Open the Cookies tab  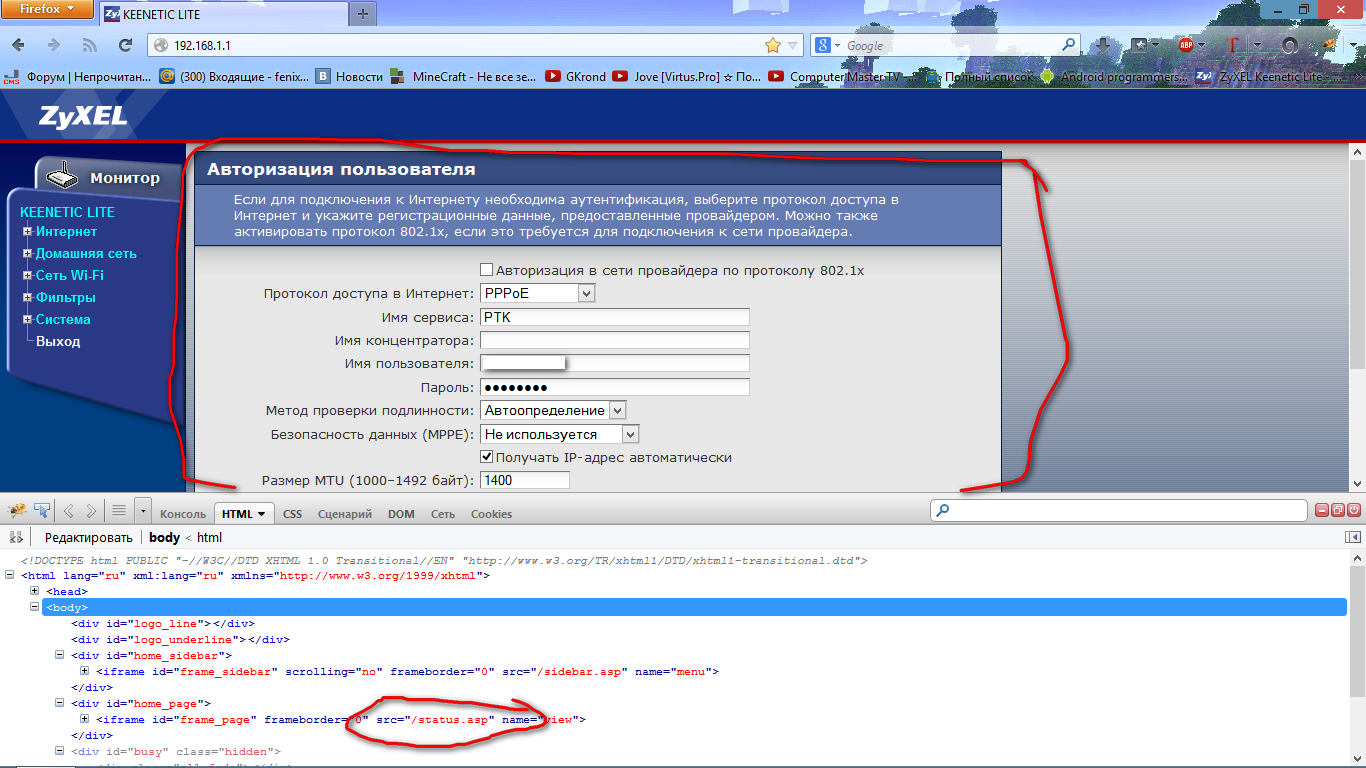[491, 514]
